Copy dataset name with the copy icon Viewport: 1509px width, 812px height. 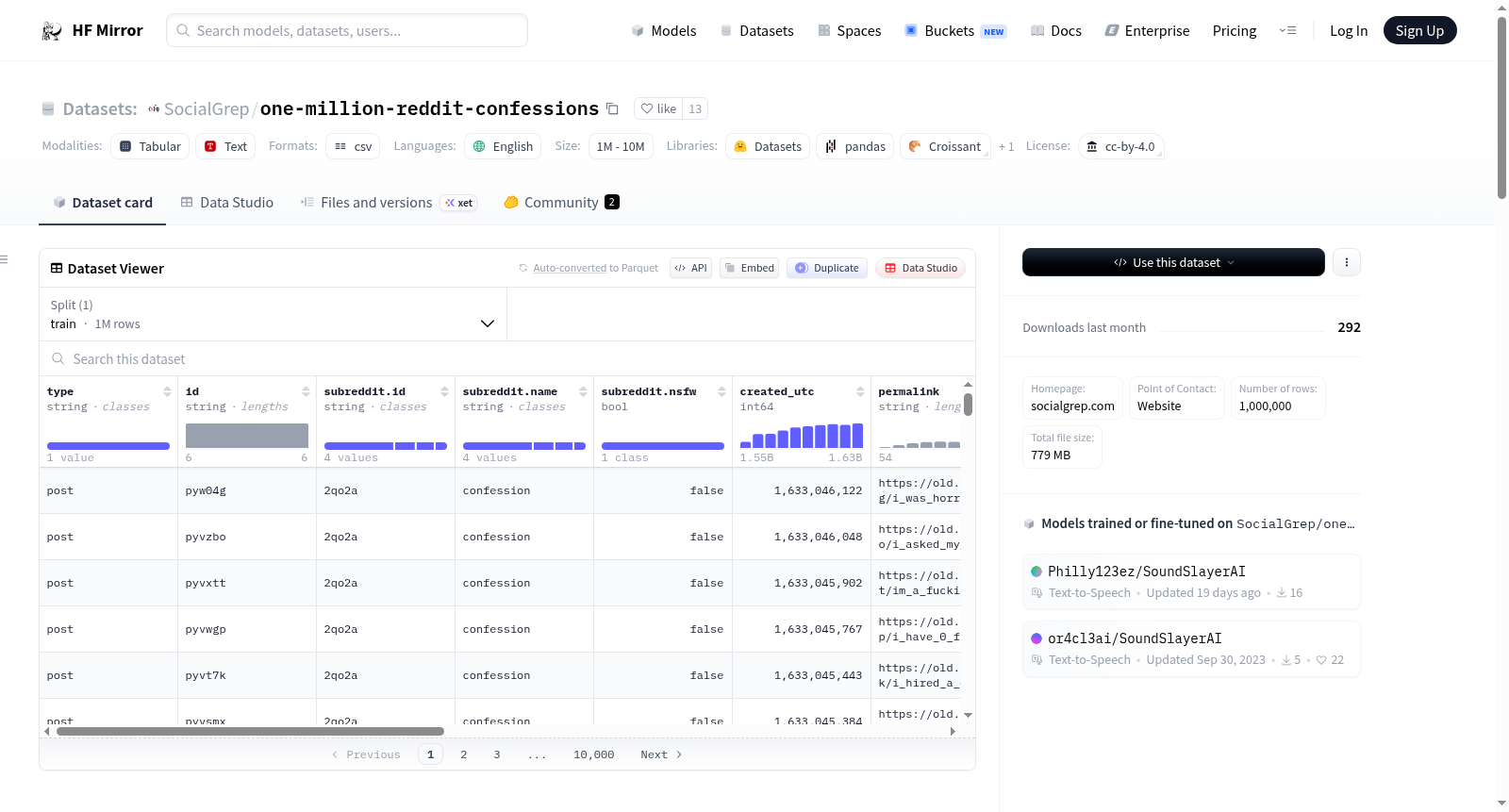coord(612,108)
